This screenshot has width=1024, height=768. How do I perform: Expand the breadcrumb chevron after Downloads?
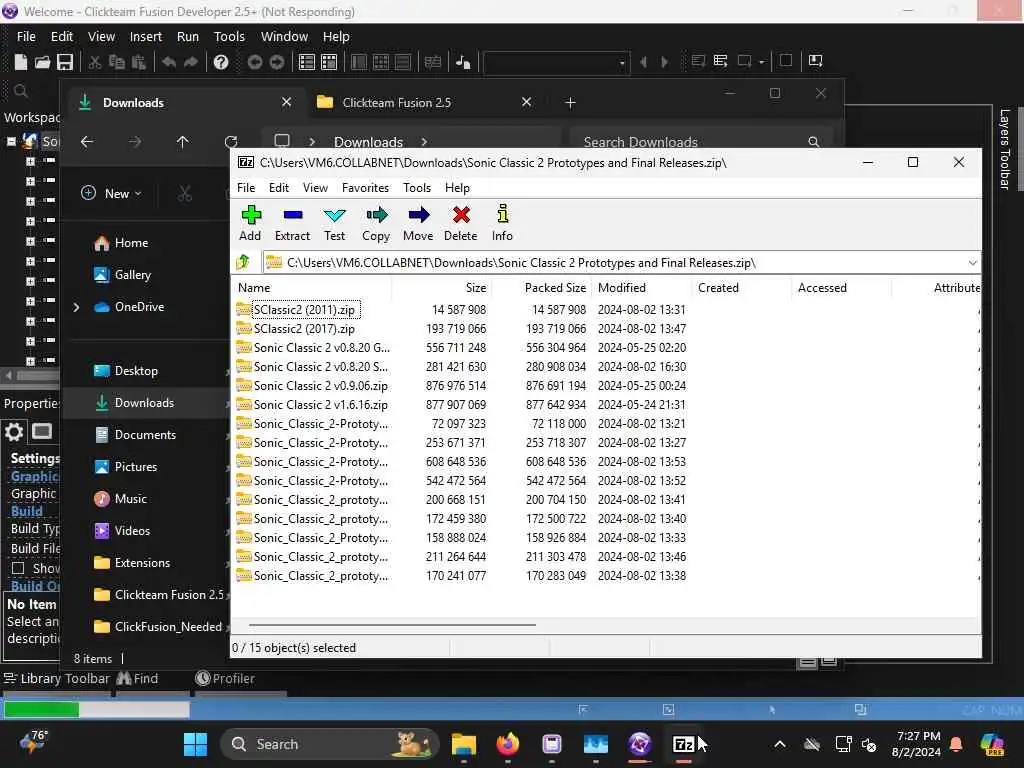coord(424,142)
